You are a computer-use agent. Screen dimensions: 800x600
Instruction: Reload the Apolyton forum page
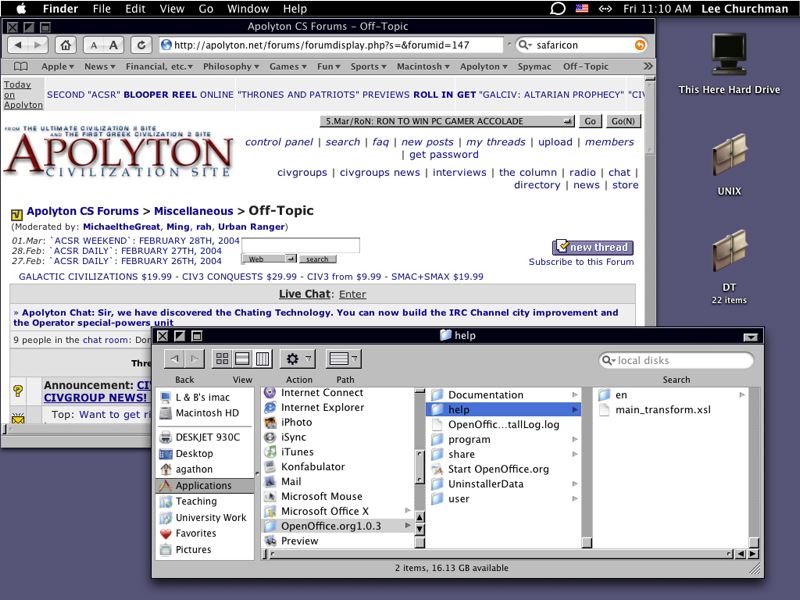(142, 45)
